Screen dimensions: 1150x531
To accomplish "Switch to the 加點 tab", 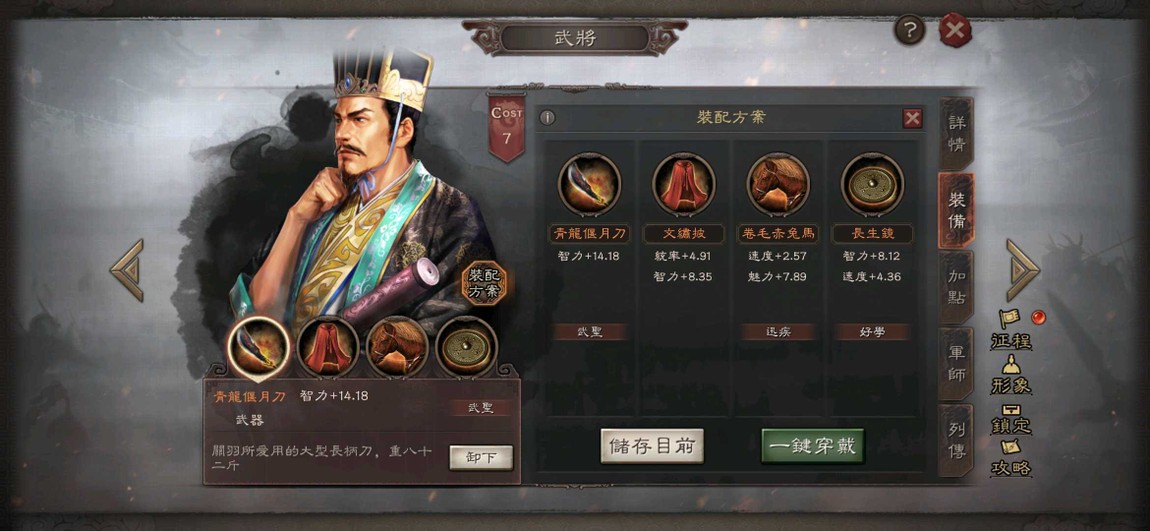I will click(x=956, y=288).
